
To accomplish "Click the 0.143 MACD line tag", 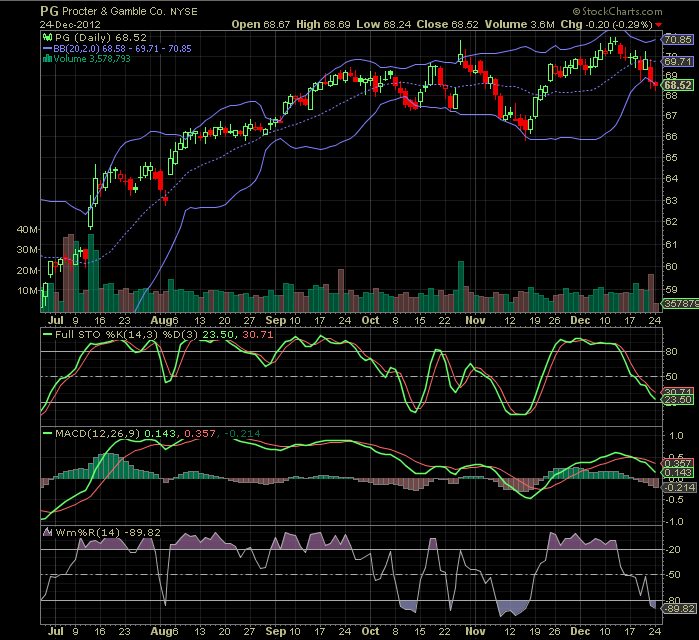I will 678,473.
